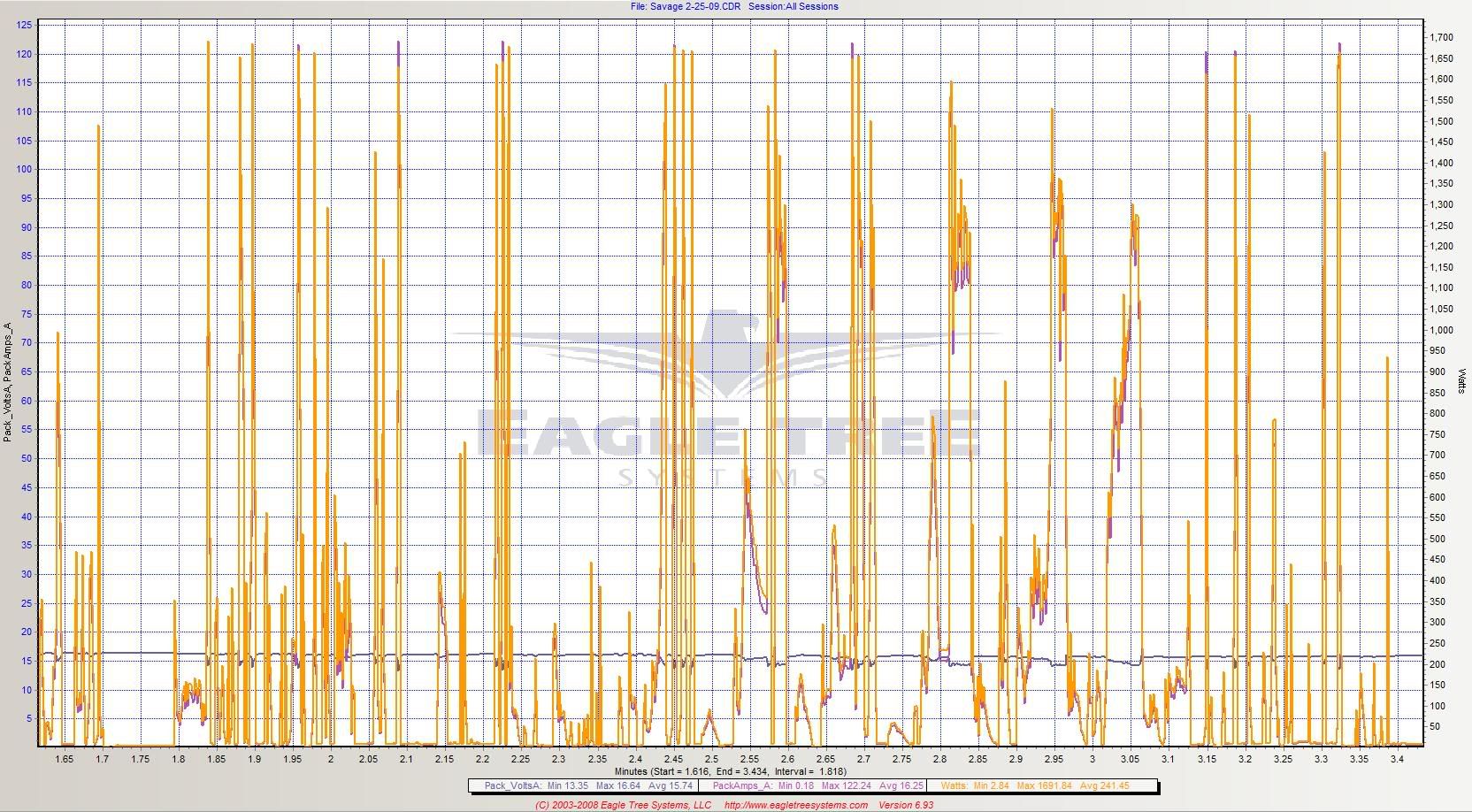
Task: Click the 50 tick on the Watts axis
Action: [1436, 727]
